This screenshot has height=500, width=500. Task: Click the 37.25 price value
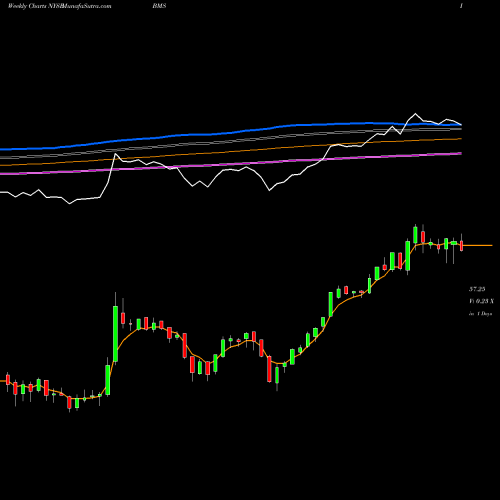pyautogui.click(x=477, y=289)
